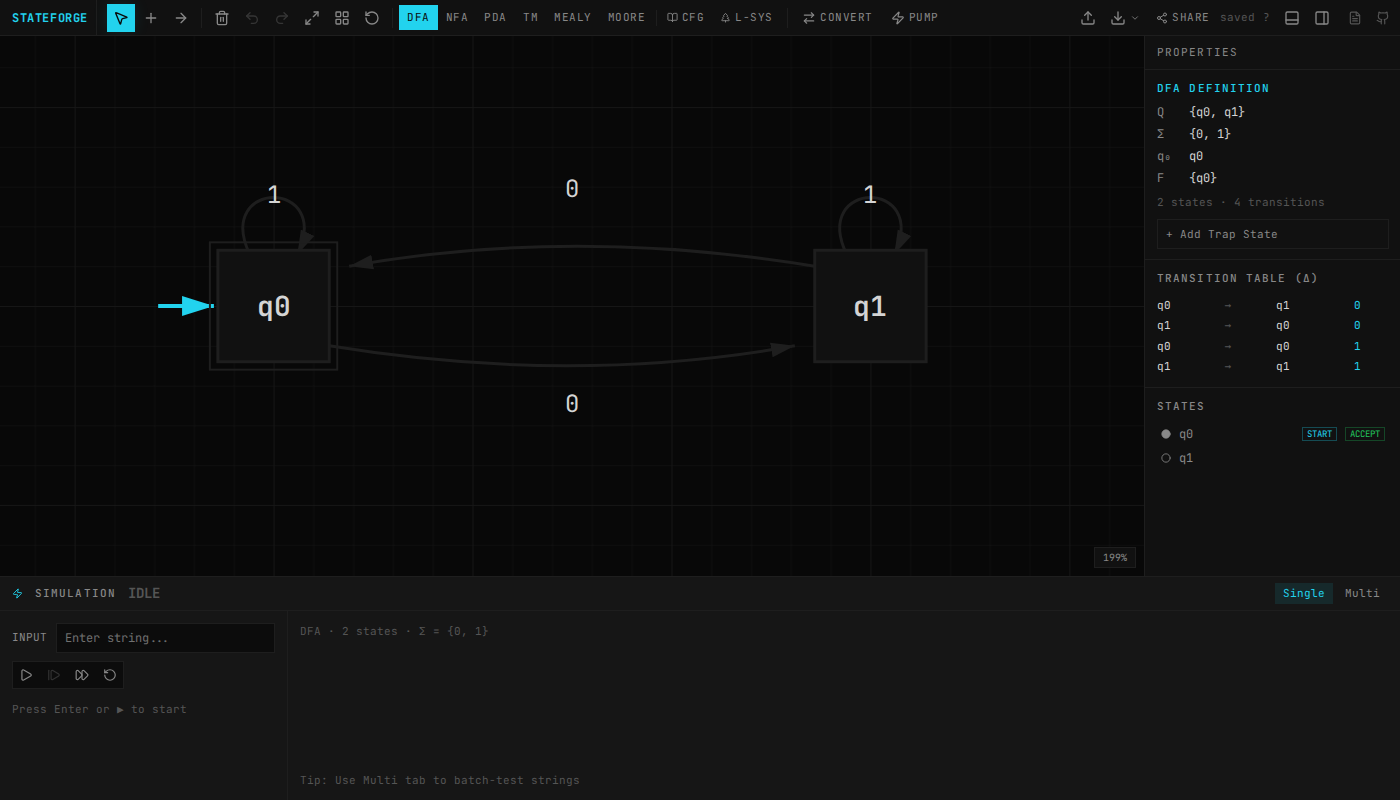Click the Add Trap State button
Screen dimensions: 1400x800
[1272, 233]
